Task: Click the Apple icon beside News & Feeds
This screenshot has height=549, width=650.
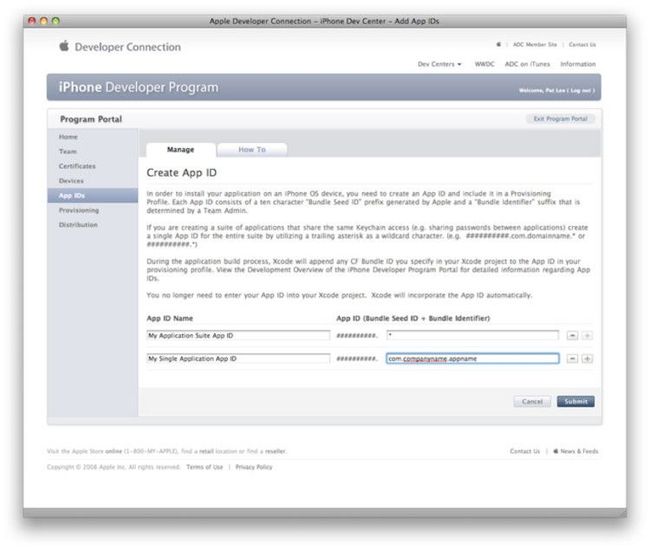Action: coord(555,451)
